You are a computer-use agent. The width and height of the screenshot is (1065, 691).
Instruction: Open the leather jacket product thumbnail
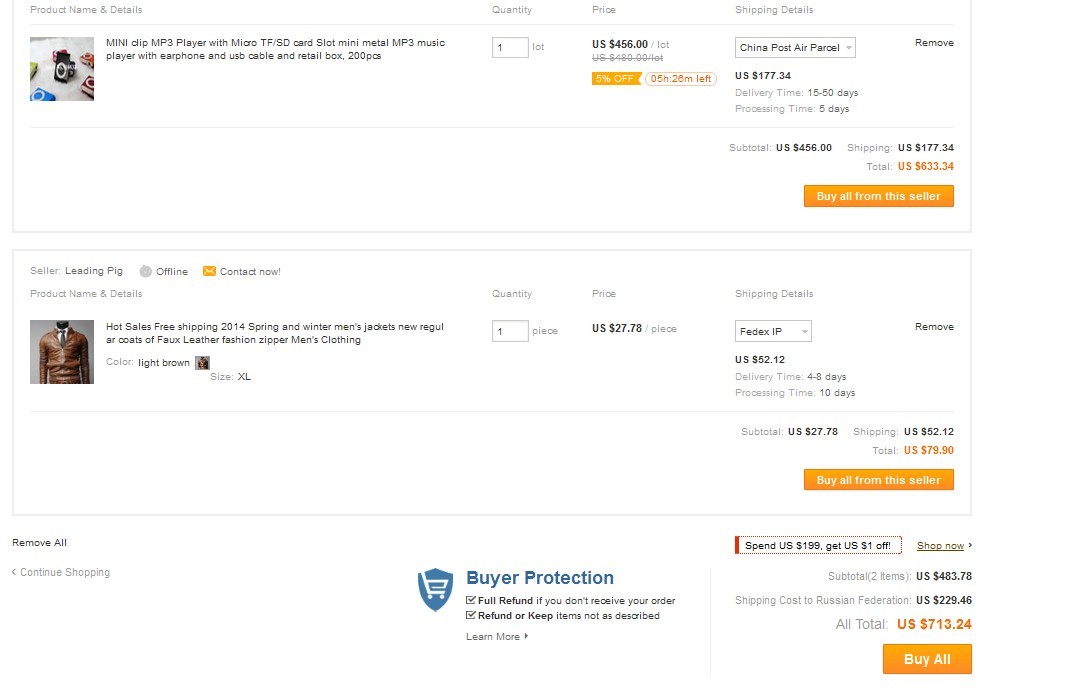pos(62,352)
